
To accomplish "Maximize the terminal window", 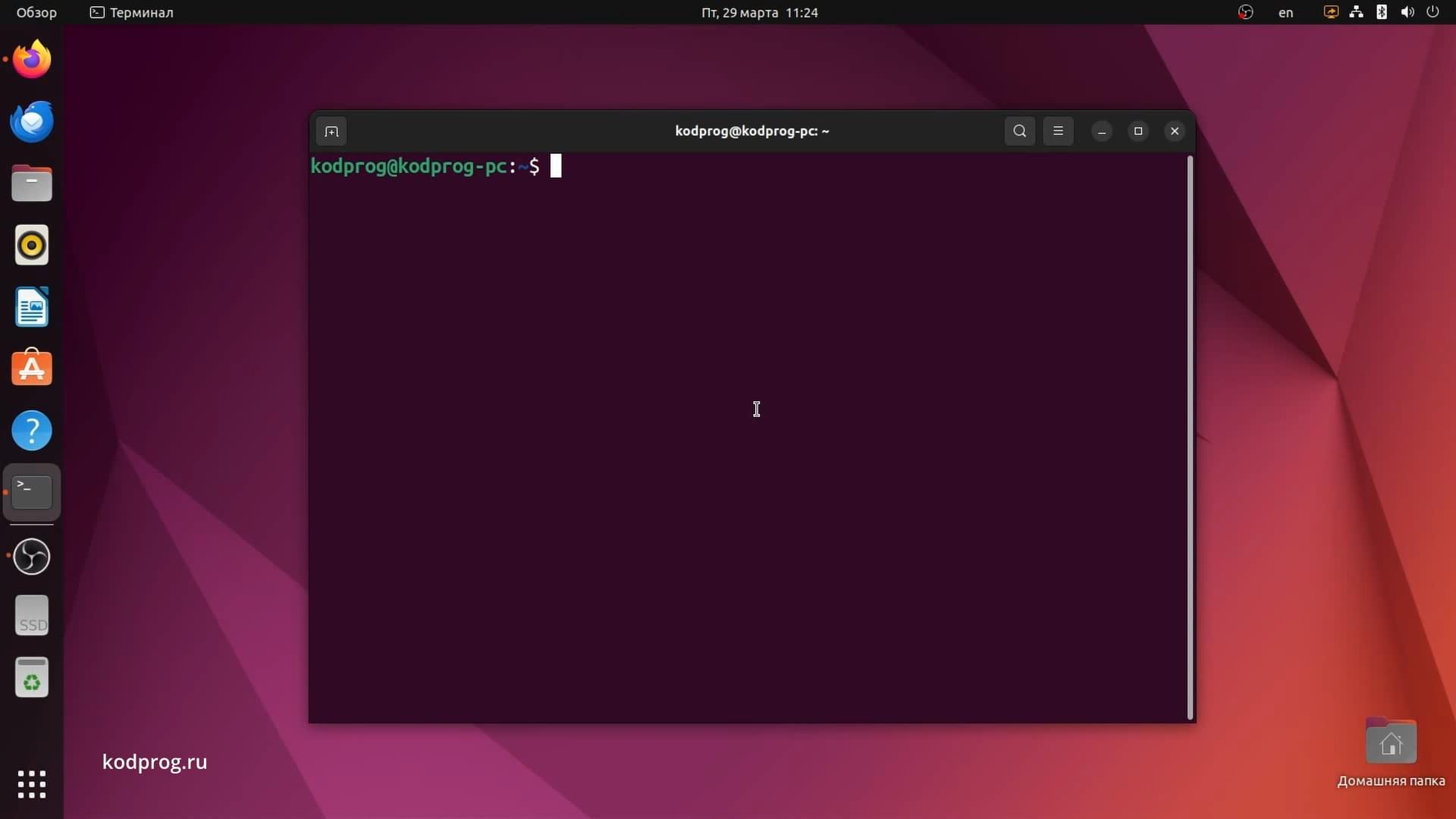I will (1138, 131).
